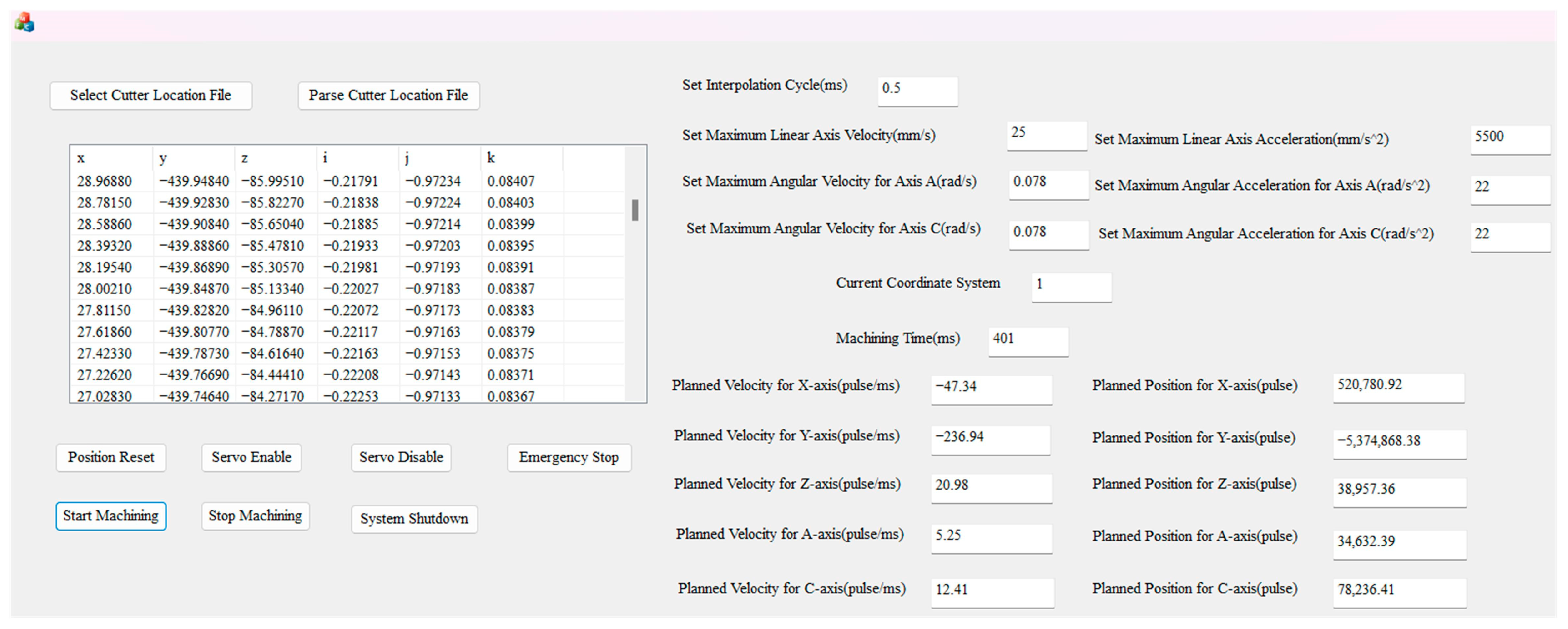Screen dimensions: 1568x629
Task: Focus Maximum Angular Velocity for Axis C field
Action: (x=1049, y=235)
